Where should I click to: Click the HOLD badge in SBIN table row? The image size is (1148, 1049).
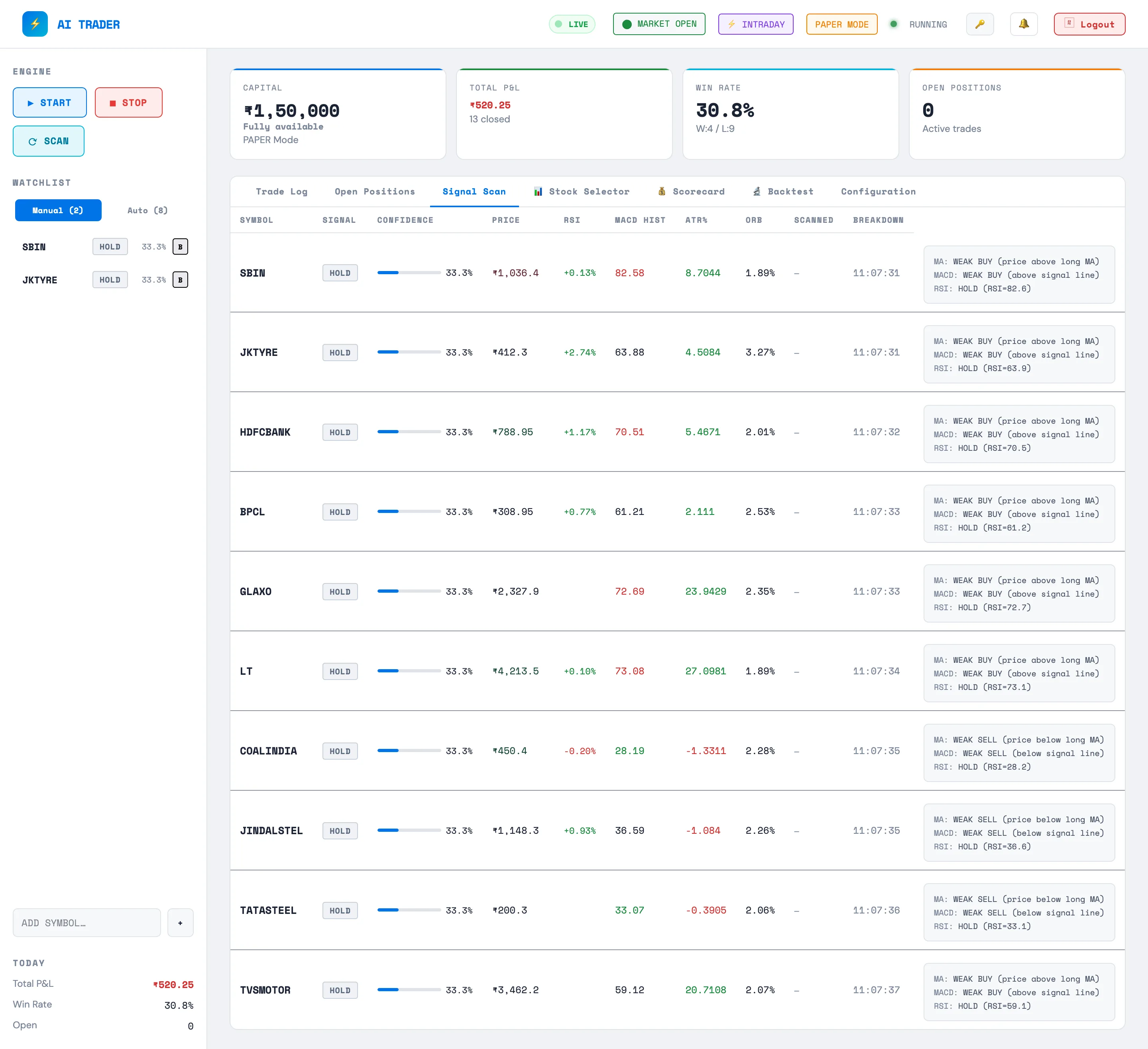point(340,273)
